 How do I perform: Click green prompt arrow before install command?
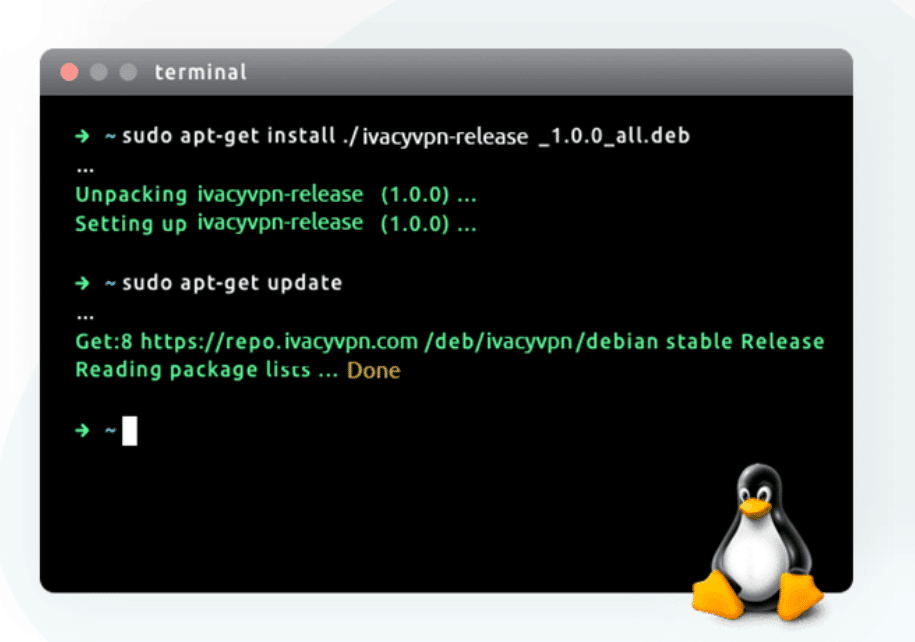pyautogui.click(x=82, y=136)
